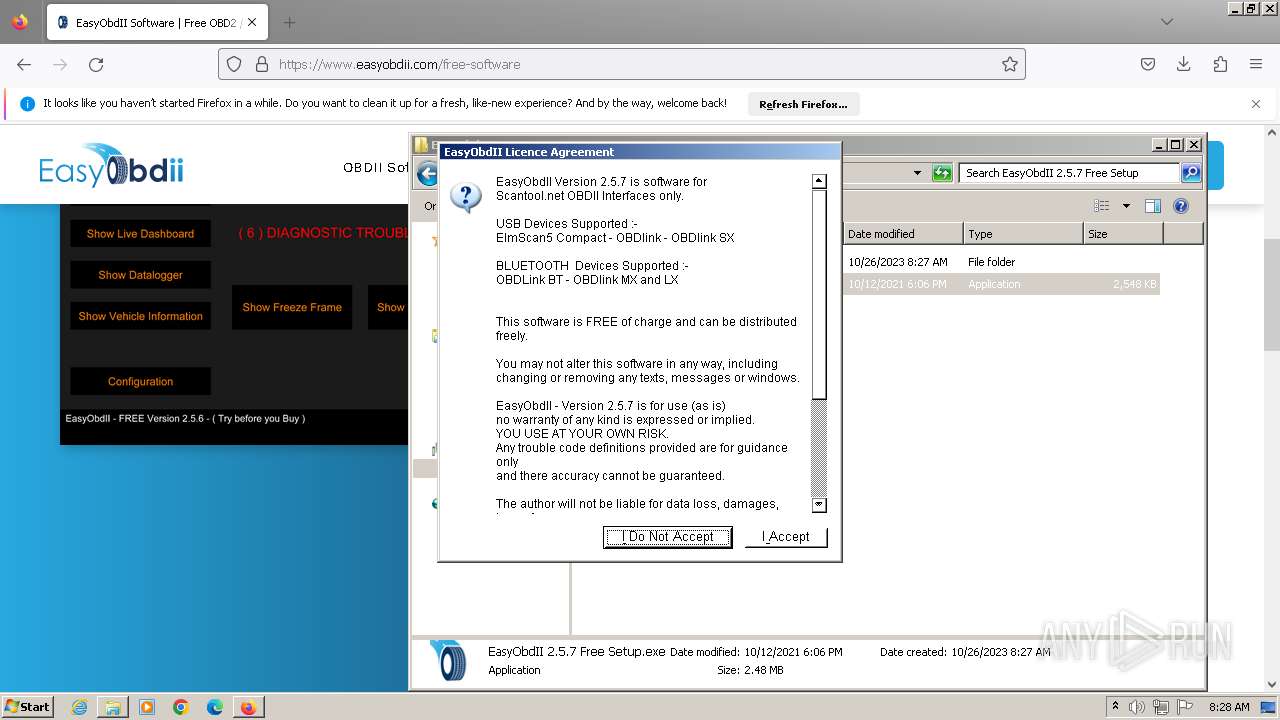The image size is (1280, 720).
Task: Go back in Firefox browser
Action: coord(24,64)
